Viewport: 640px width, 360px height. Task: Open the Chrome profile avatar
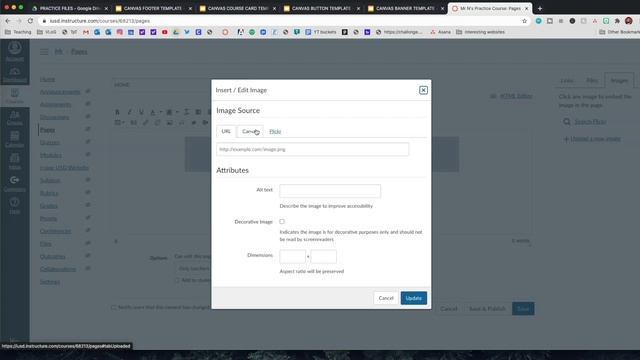(x=629, y=21)
